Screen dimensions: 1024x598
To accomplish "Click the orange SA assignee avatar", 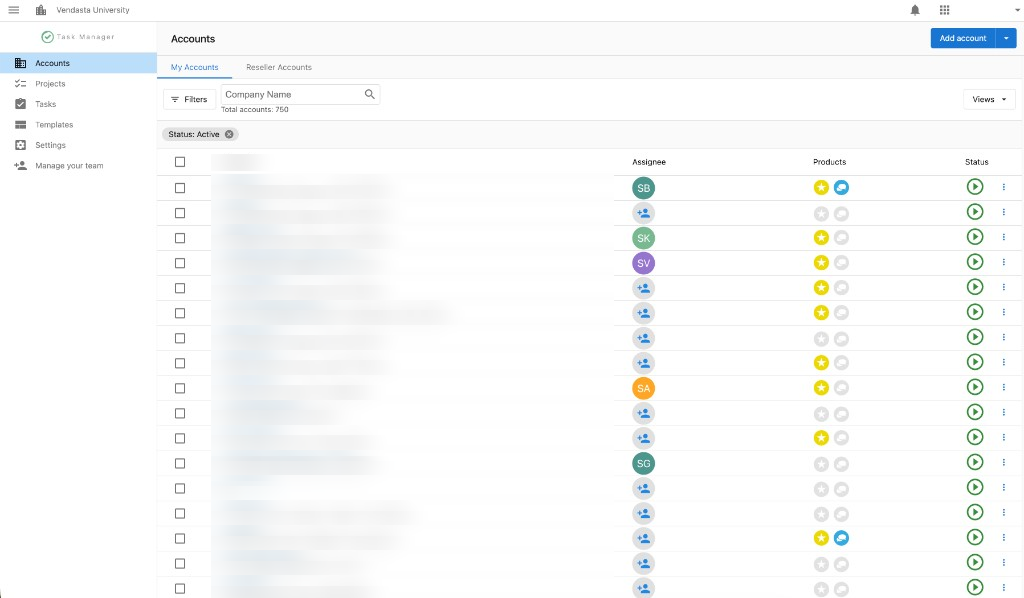I will [643, 388].
